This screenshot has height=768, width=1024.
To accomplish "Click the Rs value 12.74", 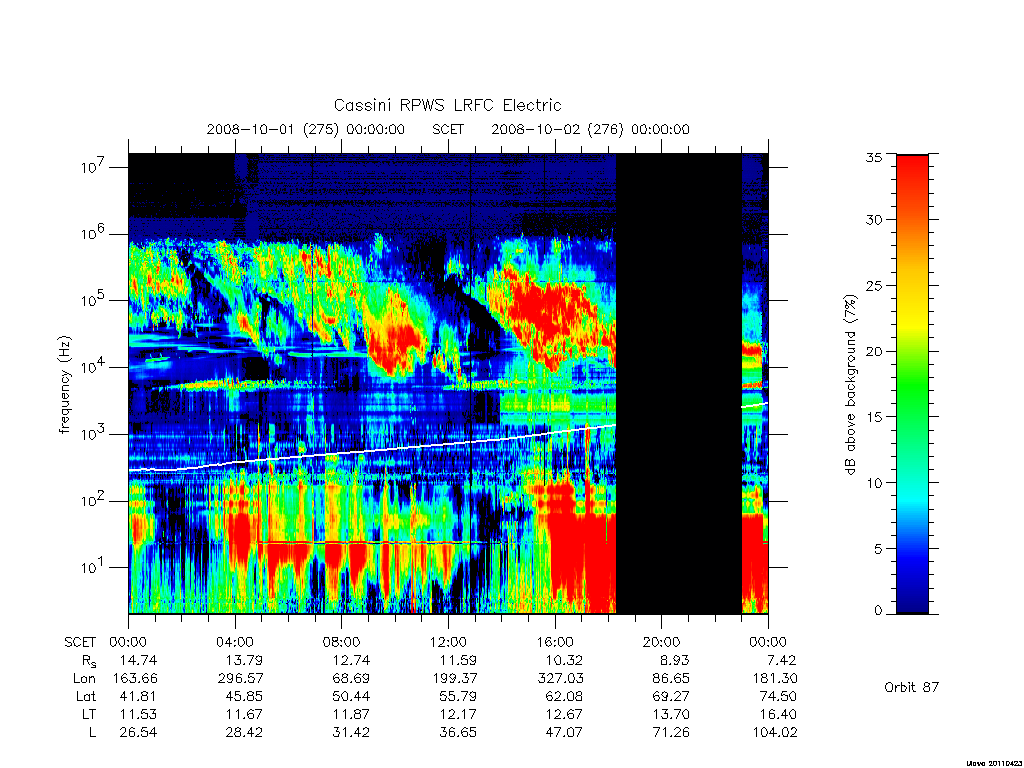I will coord(351,660).
